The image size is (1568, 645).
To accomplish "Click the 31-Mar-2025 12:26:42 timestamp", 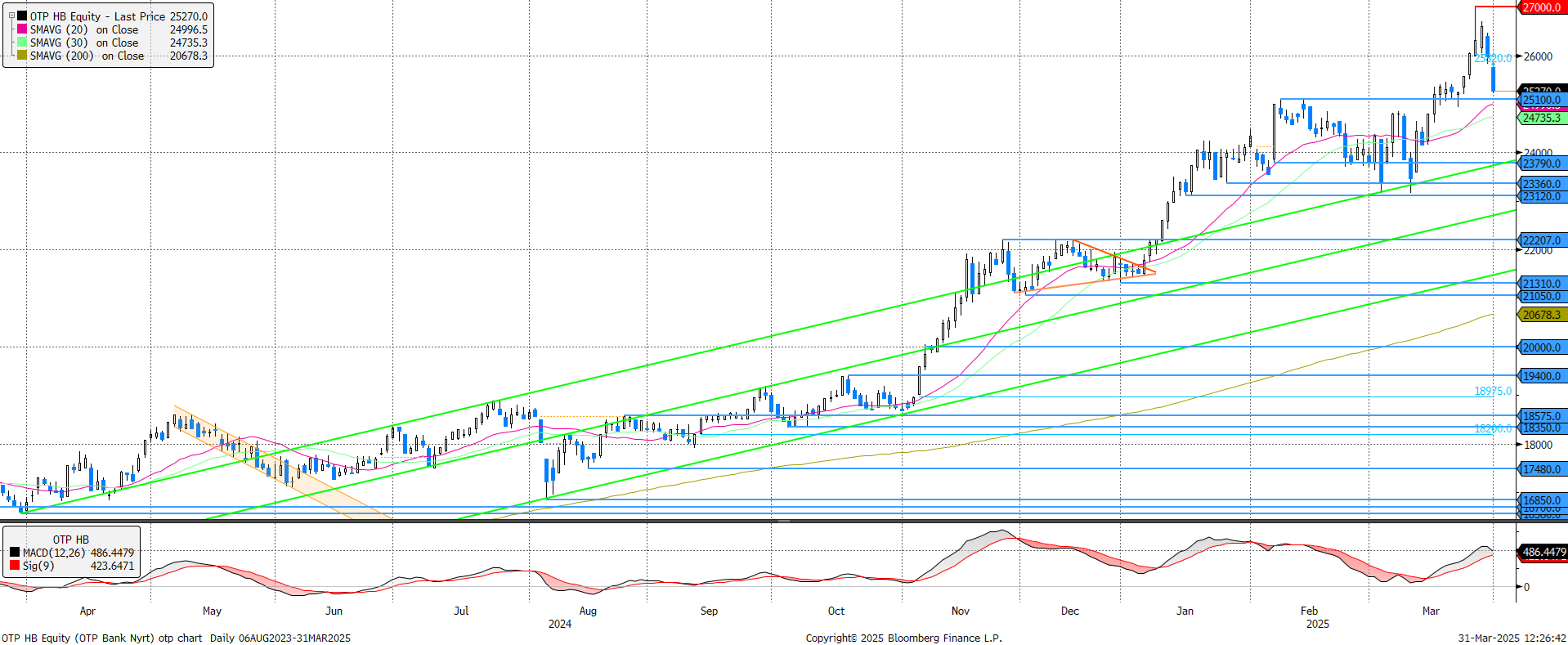I will point(1512,638).
